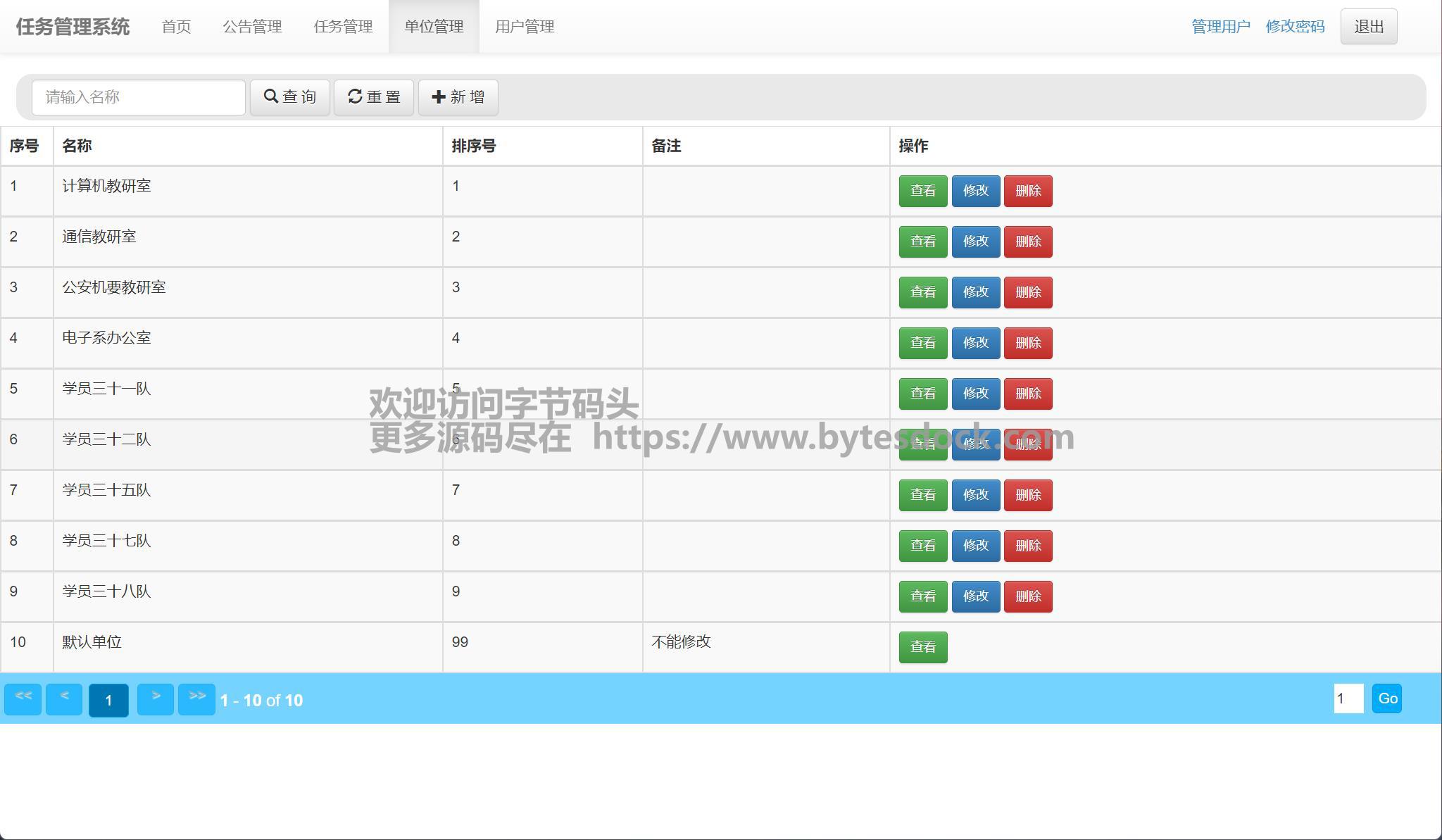1442x840 pixels.
Task: Go to first page with << button
Action: point(23,699)
